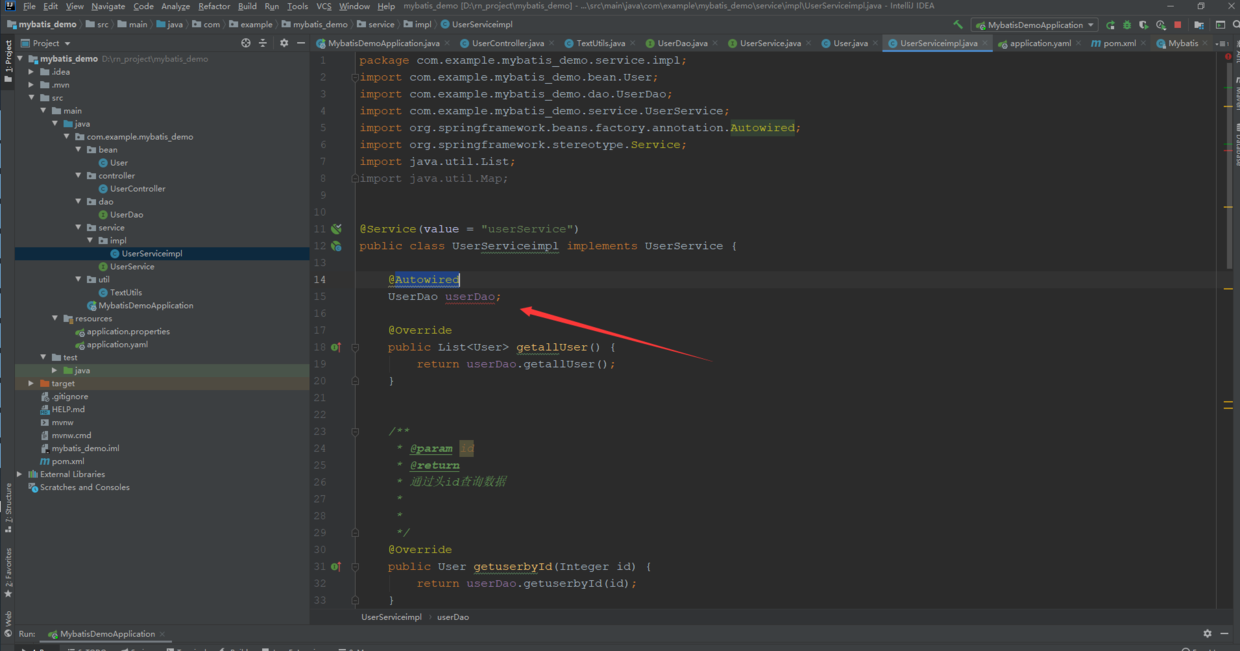Collapse the src folder
The width and height of the screenshot is (1240, 651).
click(31, 98)
